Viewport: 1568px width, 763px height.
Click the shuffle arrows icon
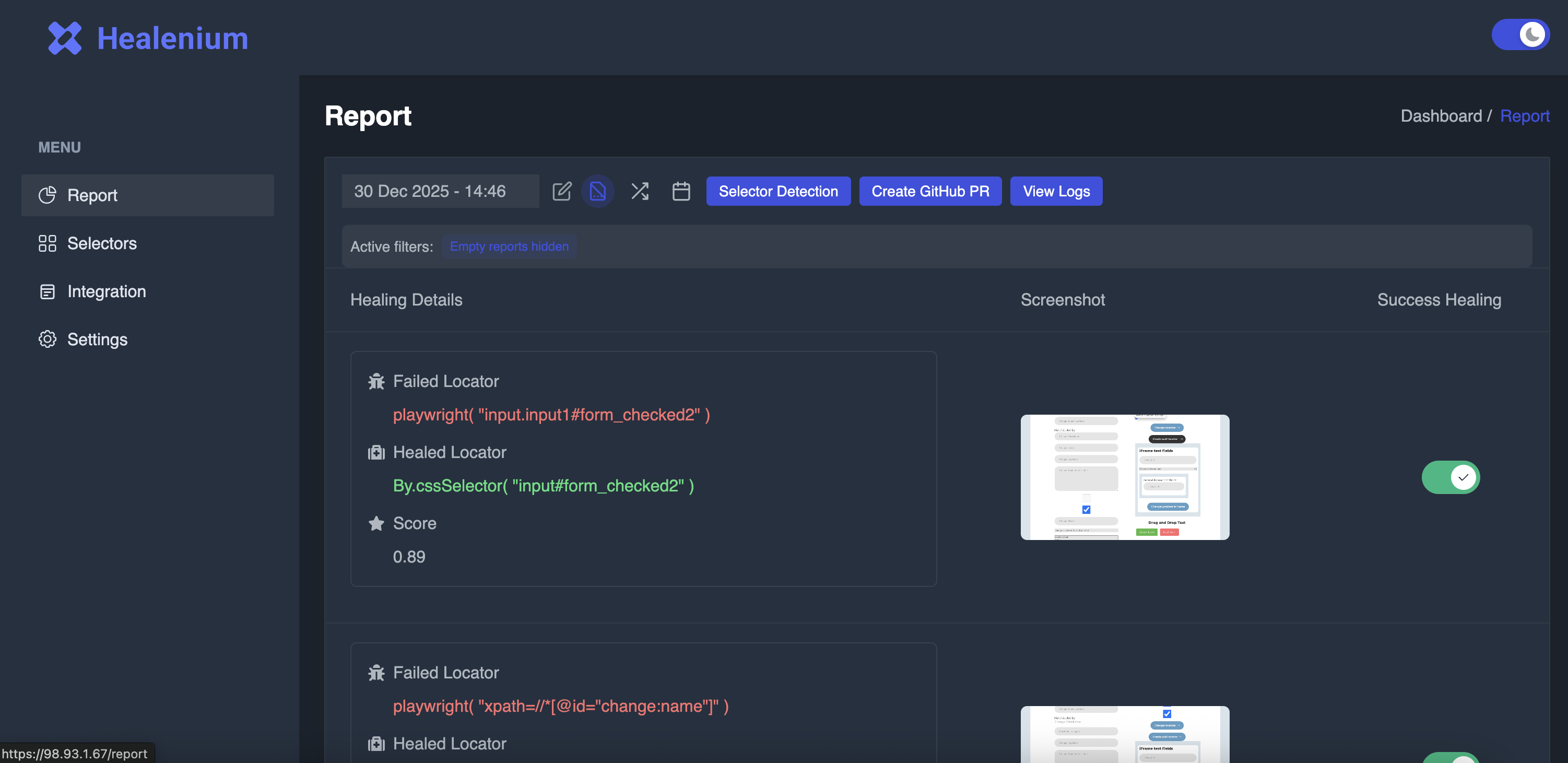point(640,191)
